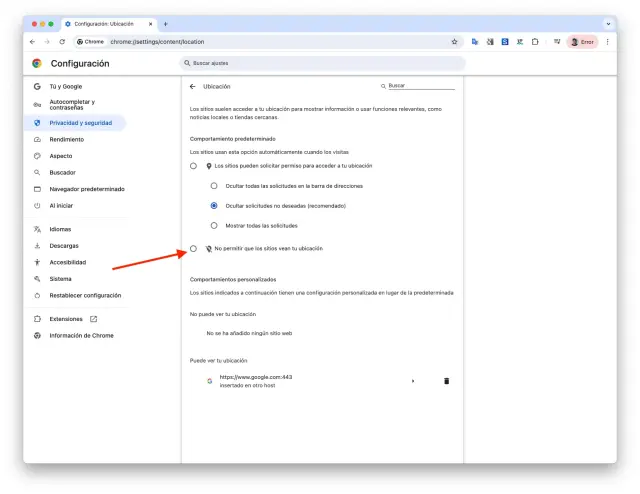
Task: Open the extensions puzzle icon in toolbar
Action: click(x=535, y=42)
